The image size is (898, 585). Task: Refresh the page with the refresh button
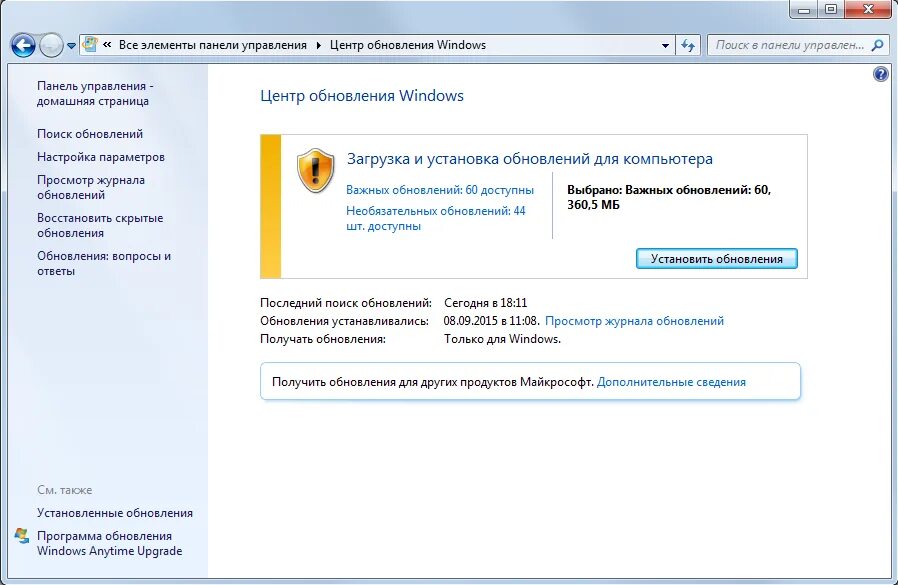(x=688, y=45)
